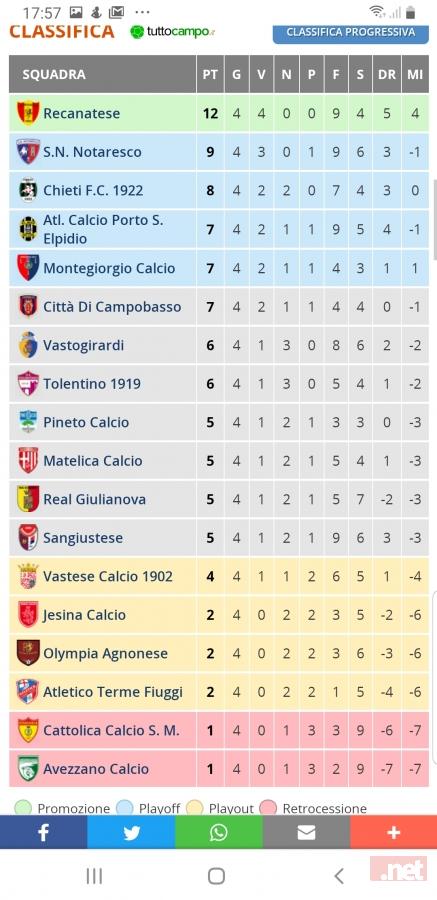Open Montegiorgio Calcio team page
This screenshot has width=437, height=900.
110,268
